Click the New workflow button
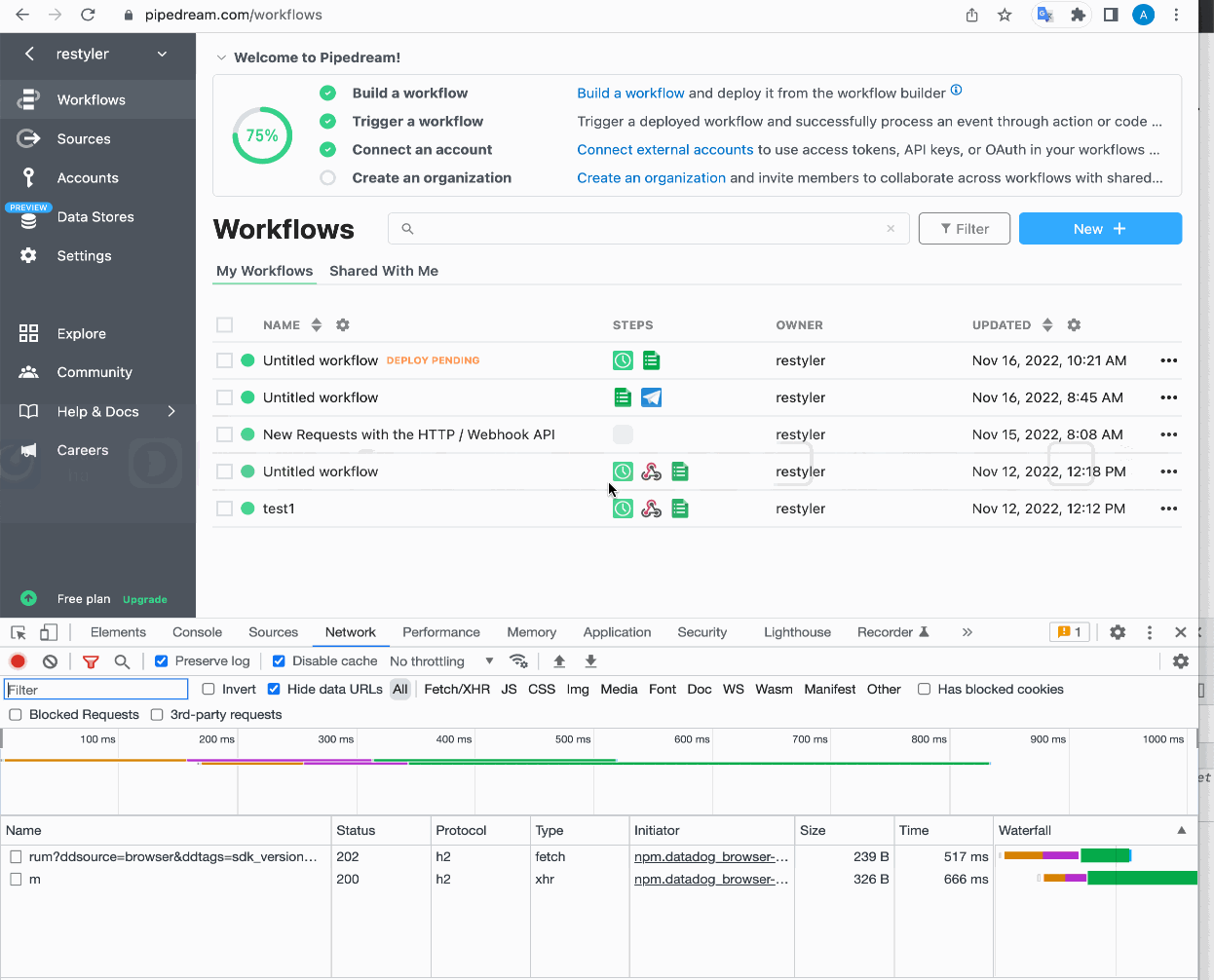The image size is (1214, 980). tap(1100, 229)
